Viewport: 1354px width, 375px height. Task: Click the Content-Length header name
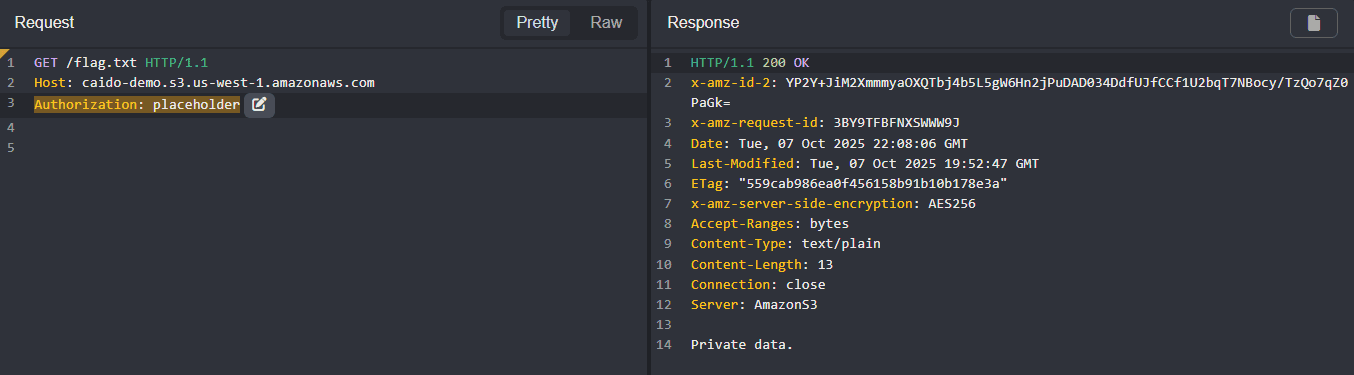[x=746, y=265]
